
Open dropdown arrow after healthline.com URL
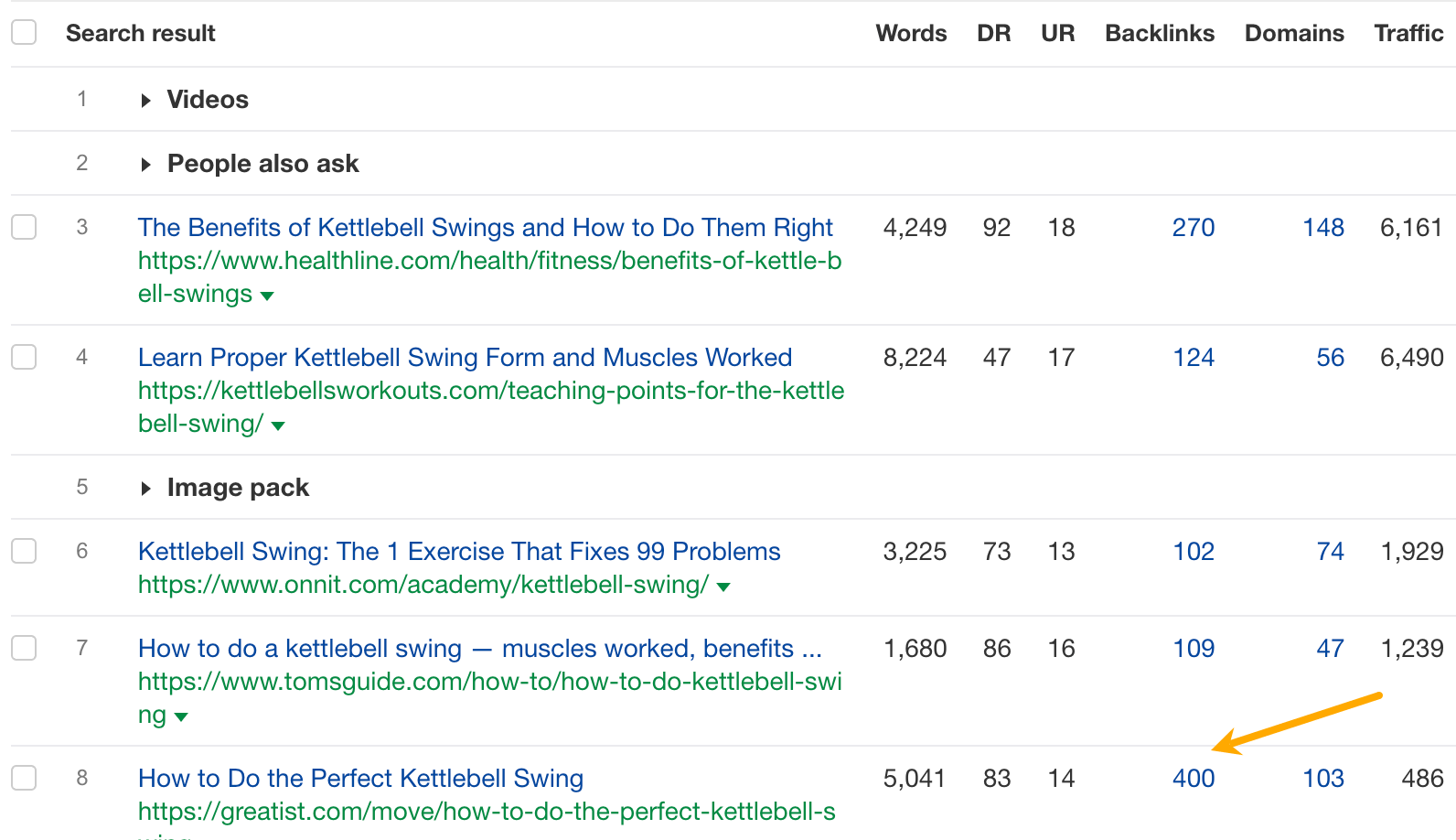pyautogui.click(x=267, y=296)
